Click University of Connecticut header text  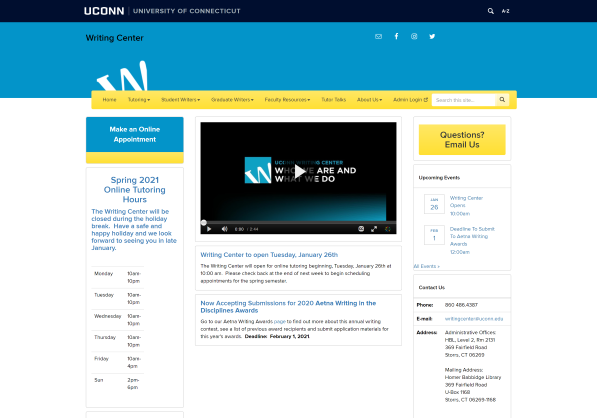187,11
